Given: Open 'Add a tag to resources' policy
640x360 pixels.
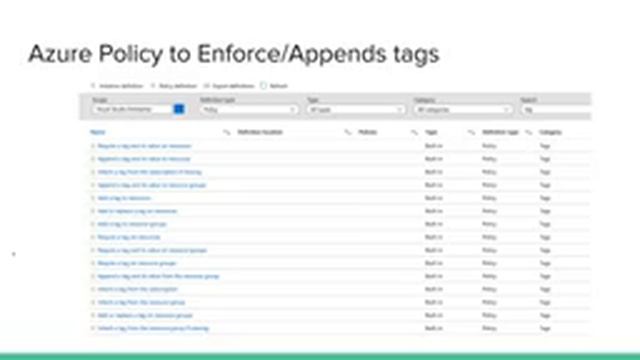Looking at the screenshot, I should [x=124, y=198].
